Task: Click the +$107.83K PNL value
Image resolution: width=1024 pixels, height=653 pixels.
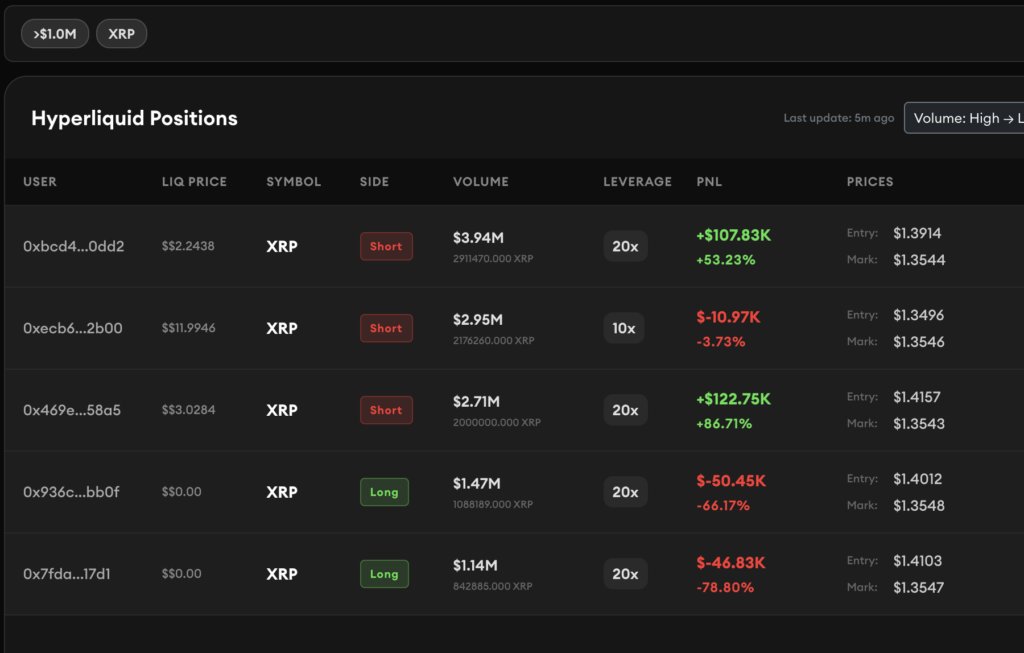Action: click(x=733, y=235)
